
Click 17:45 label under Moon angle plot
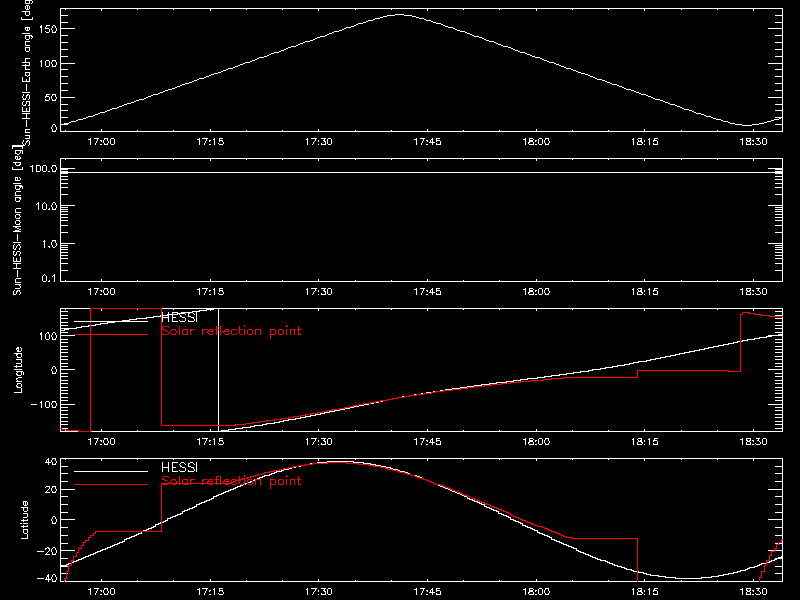pyautogui.click(x=428, y=292)
